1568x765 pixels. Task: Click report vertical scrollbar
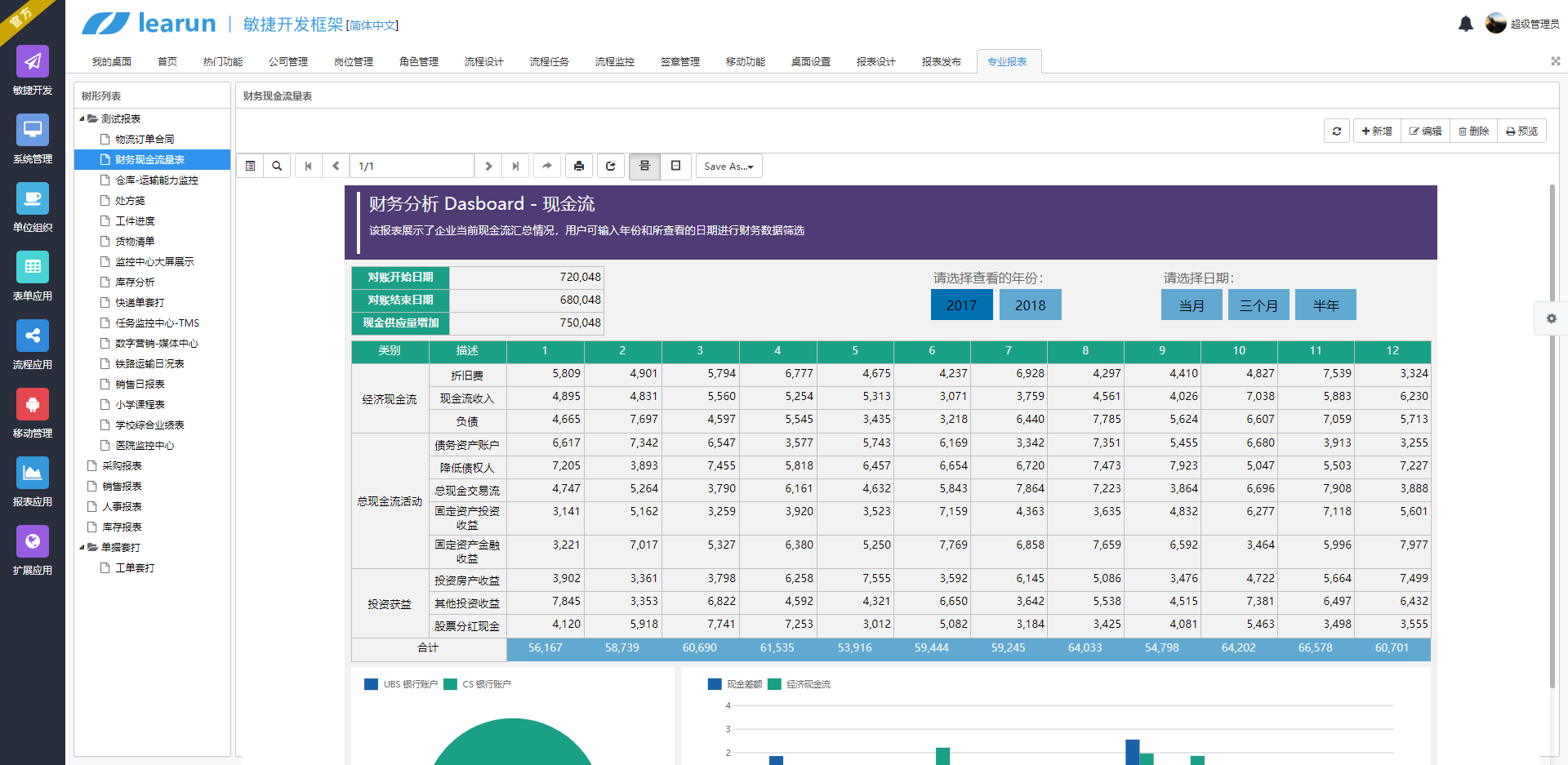pyautogui.click(x=1552, y=436)
